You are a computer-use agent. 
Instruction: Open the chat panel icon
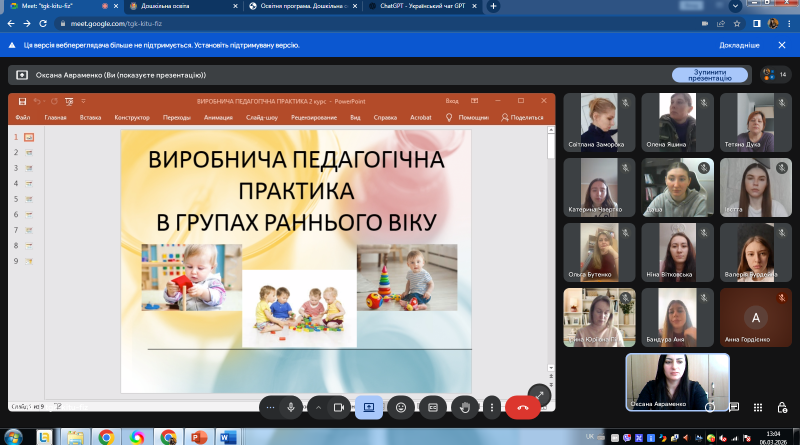(734, 407)
